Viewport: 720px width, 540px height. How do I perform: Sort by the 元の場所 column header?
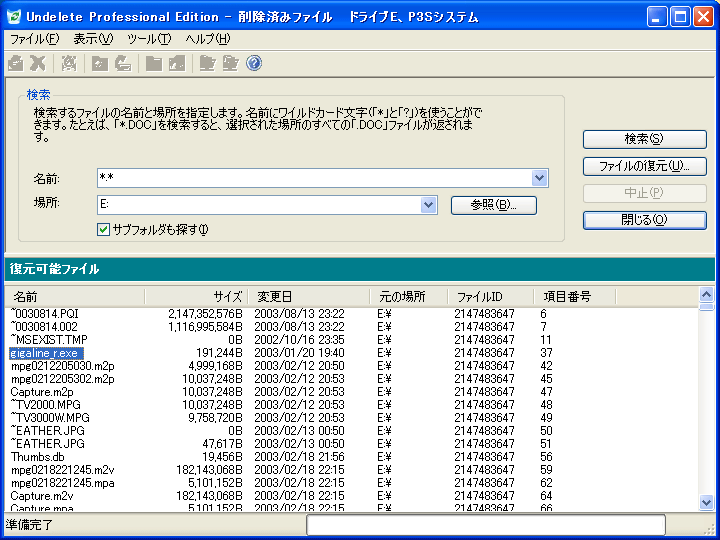coord(409,297)
